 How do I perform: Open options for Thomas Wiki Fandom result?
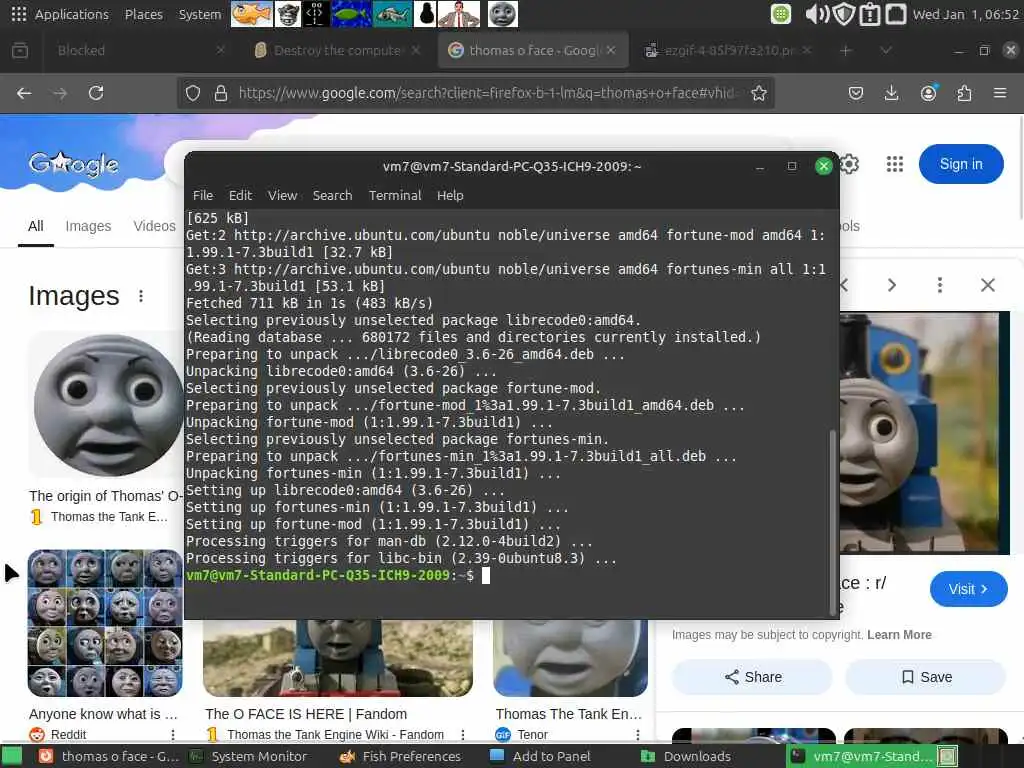[462, 735]
